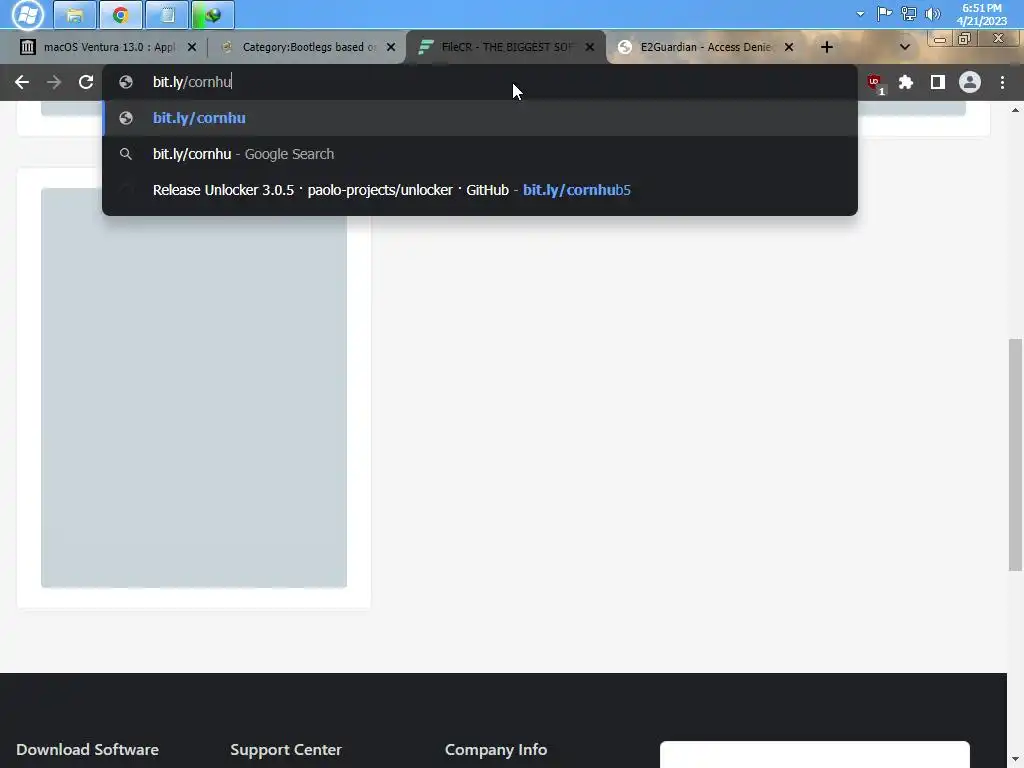Select the FileCR tab
Screen dimensions: 1024x768
[x=507, y=47]
